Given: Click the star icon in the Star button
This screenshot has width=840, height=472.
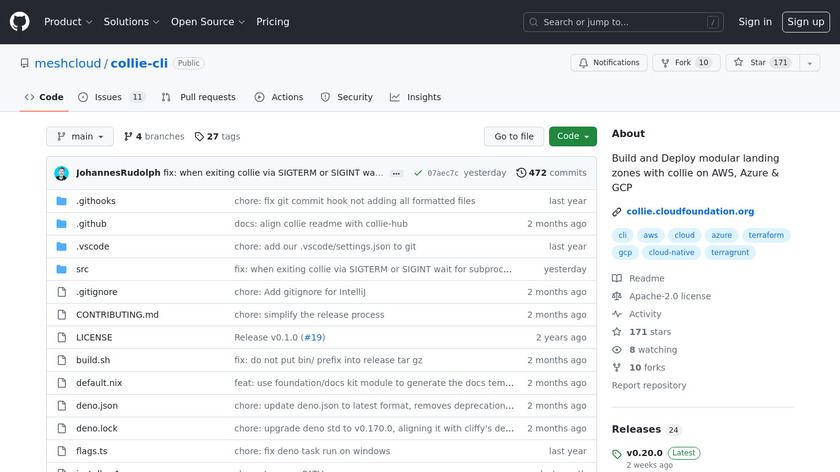Looking at the screenshot, I should pos(739,63).
